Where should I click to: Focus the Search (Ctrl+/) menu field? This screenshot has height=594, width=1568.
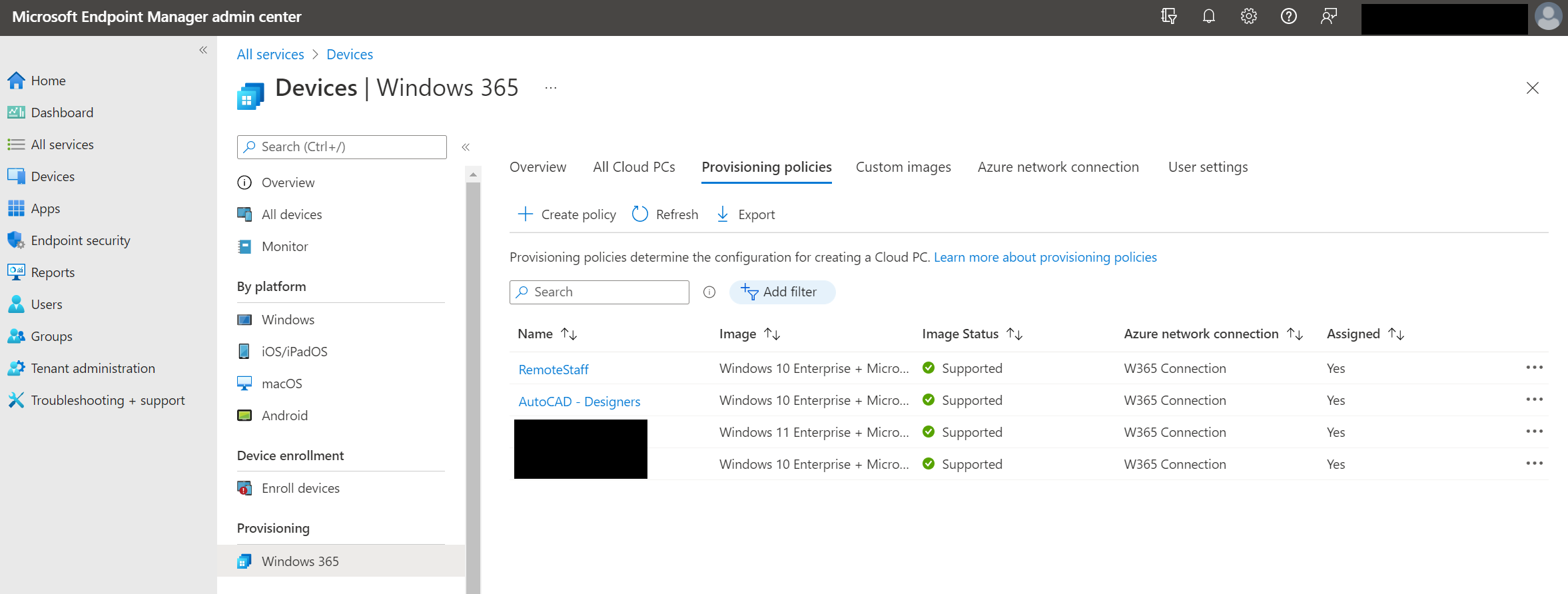click(342, 147)
